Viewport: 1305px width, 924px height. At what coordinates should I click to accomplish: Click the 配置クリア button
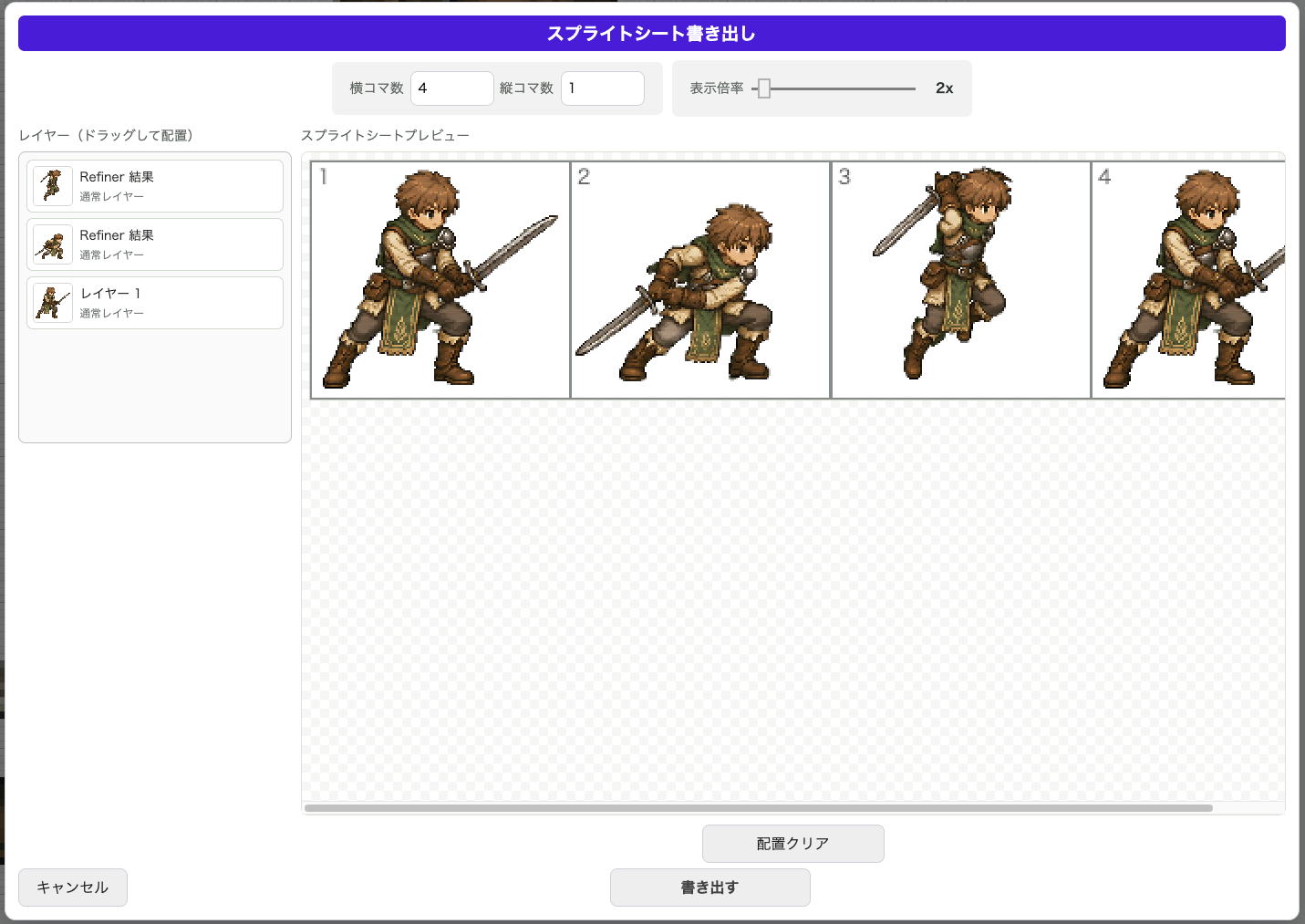tap(793, 844)
